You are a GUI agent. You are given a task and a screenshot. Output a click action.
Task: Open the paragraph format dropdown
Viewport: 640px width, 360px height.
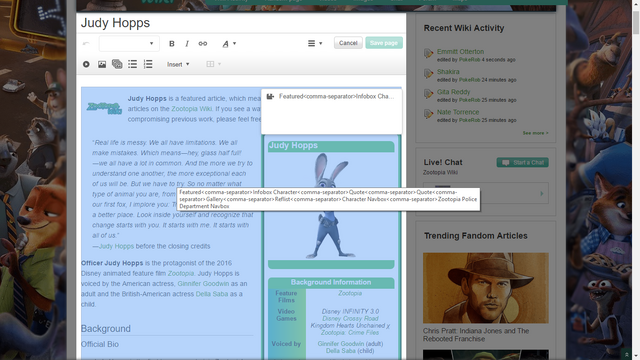coord(129,43)
